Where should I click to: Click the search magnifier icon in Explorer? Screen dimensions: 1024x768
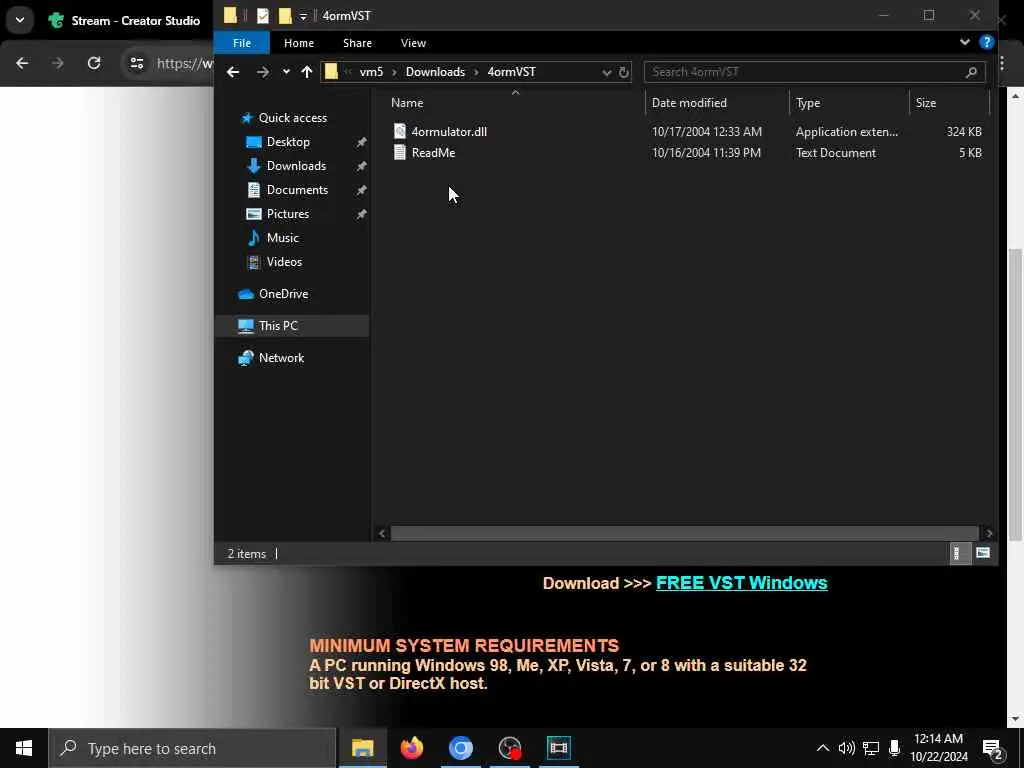click(x=971, y=72)
